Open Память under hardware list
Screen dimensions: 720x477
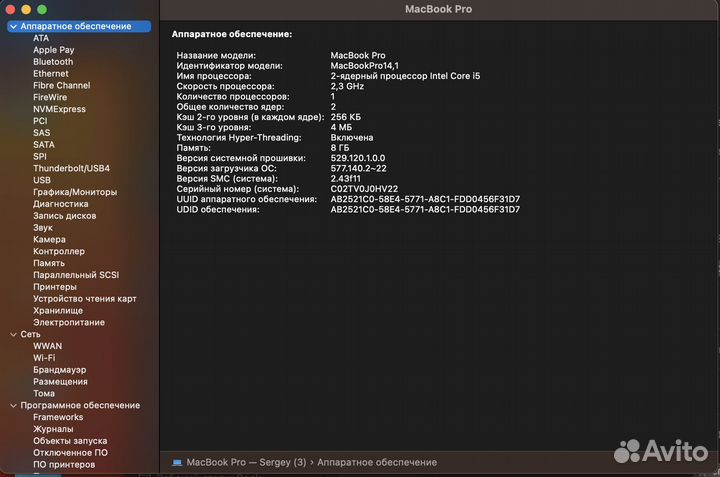point(49,264)
